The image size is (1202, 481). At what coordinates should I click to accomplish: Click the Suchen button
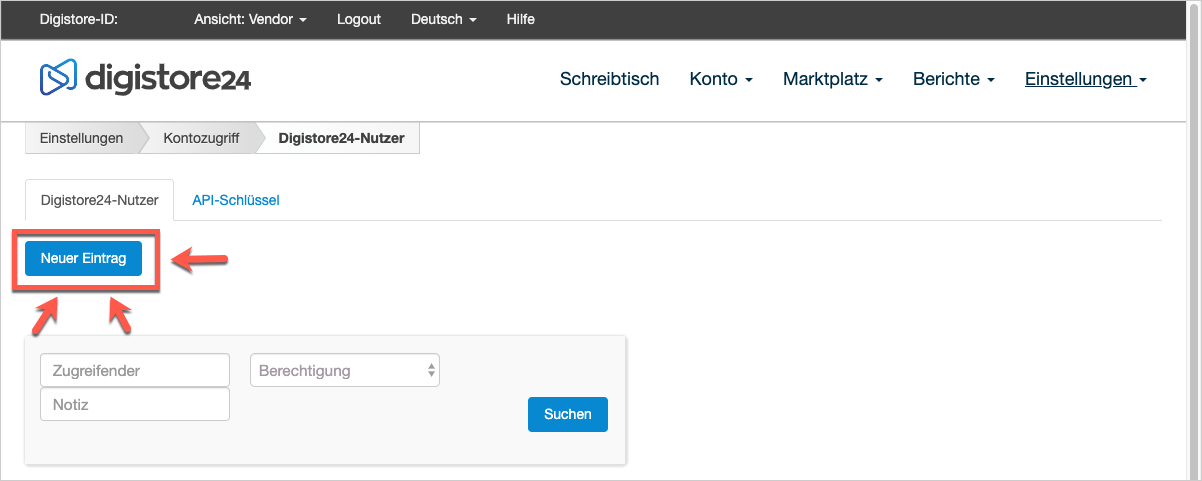[x=568, y=414]
